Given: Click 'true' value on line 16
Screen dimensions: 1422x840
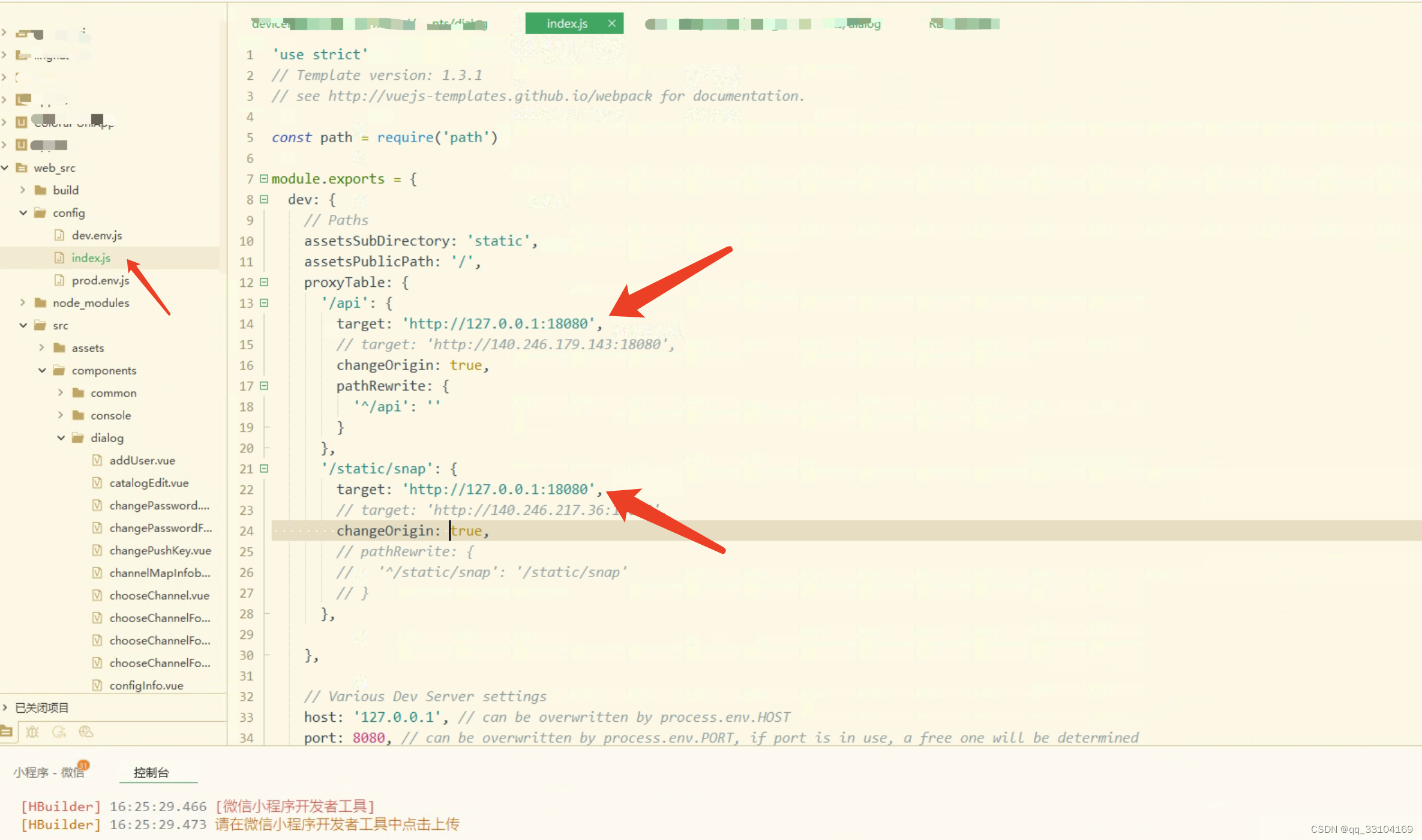Looking at the screenshot, I should 466,365.
